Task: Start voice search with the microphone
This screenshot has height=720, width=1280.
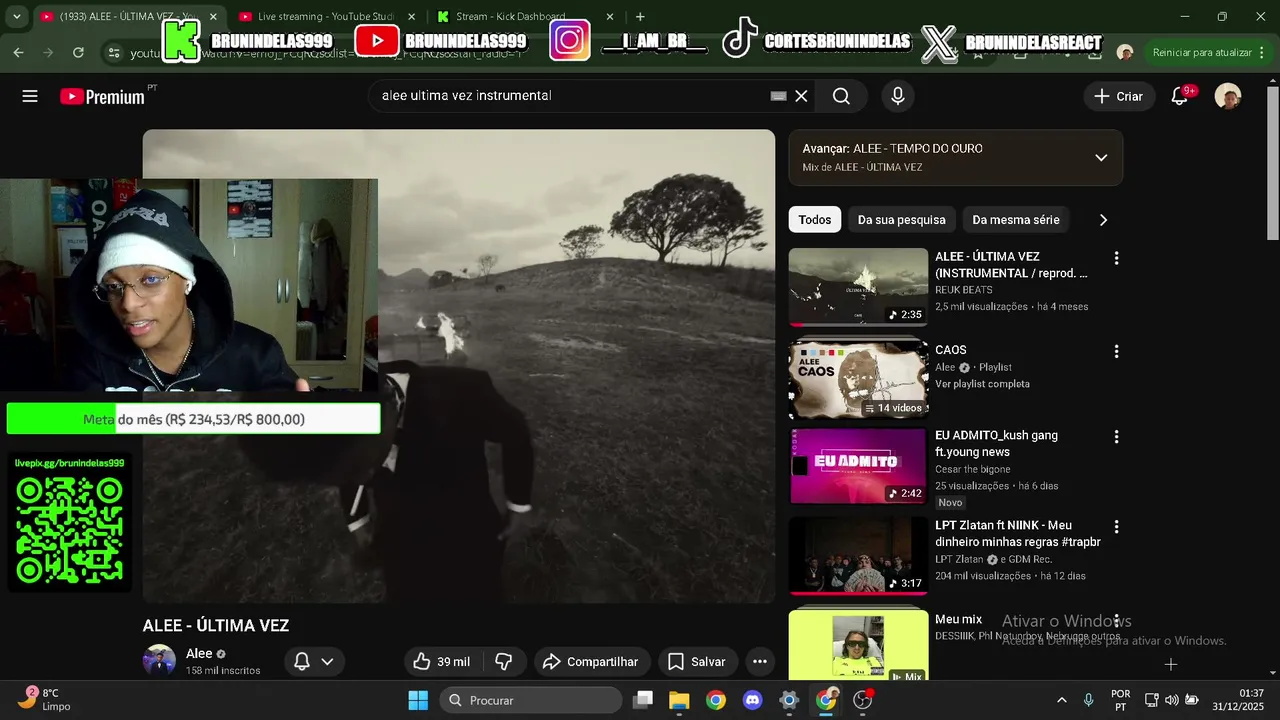Action: click(x=898, y=96)
